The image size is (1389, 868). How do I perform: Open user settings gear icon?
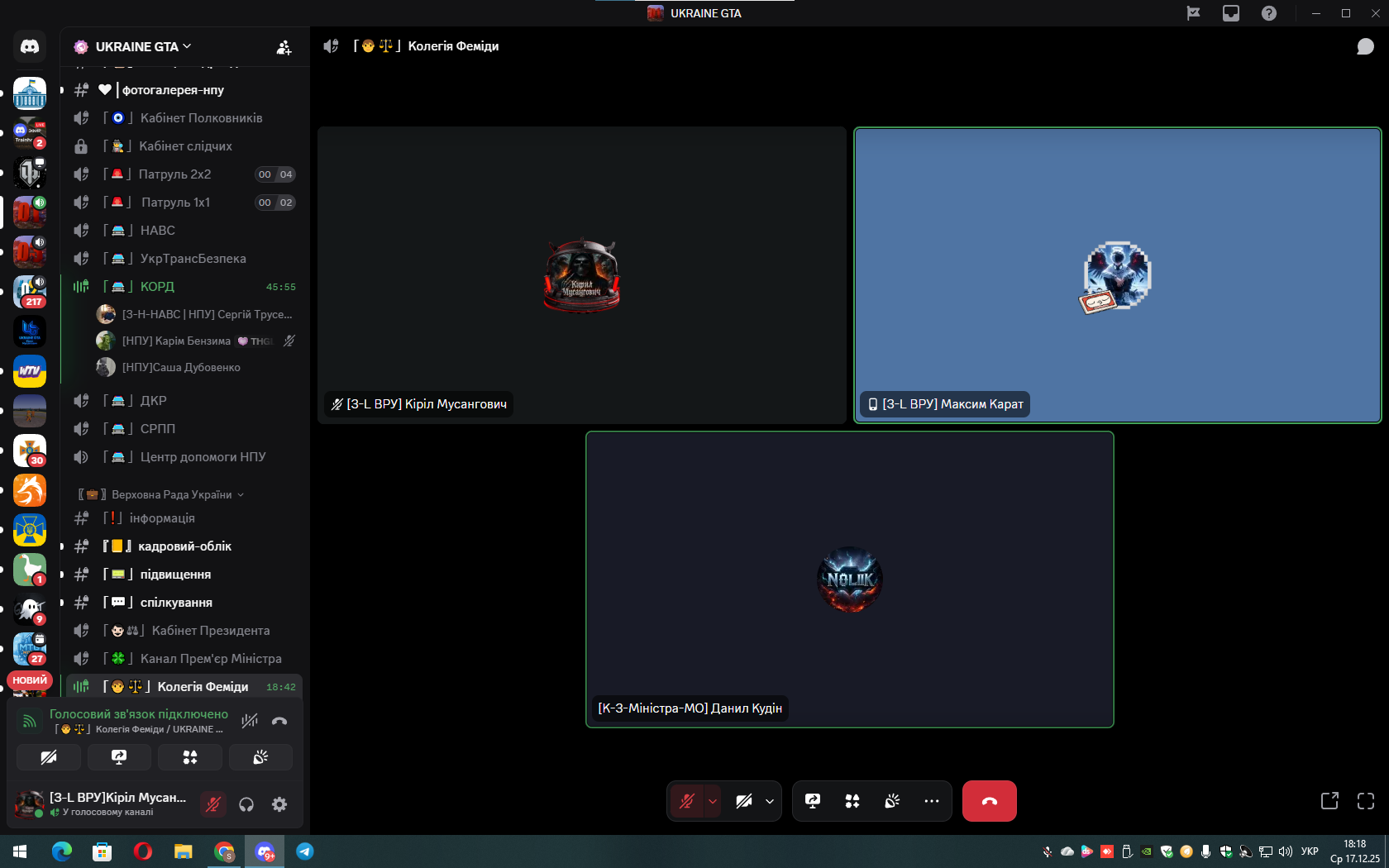click(x=279, y=804)
